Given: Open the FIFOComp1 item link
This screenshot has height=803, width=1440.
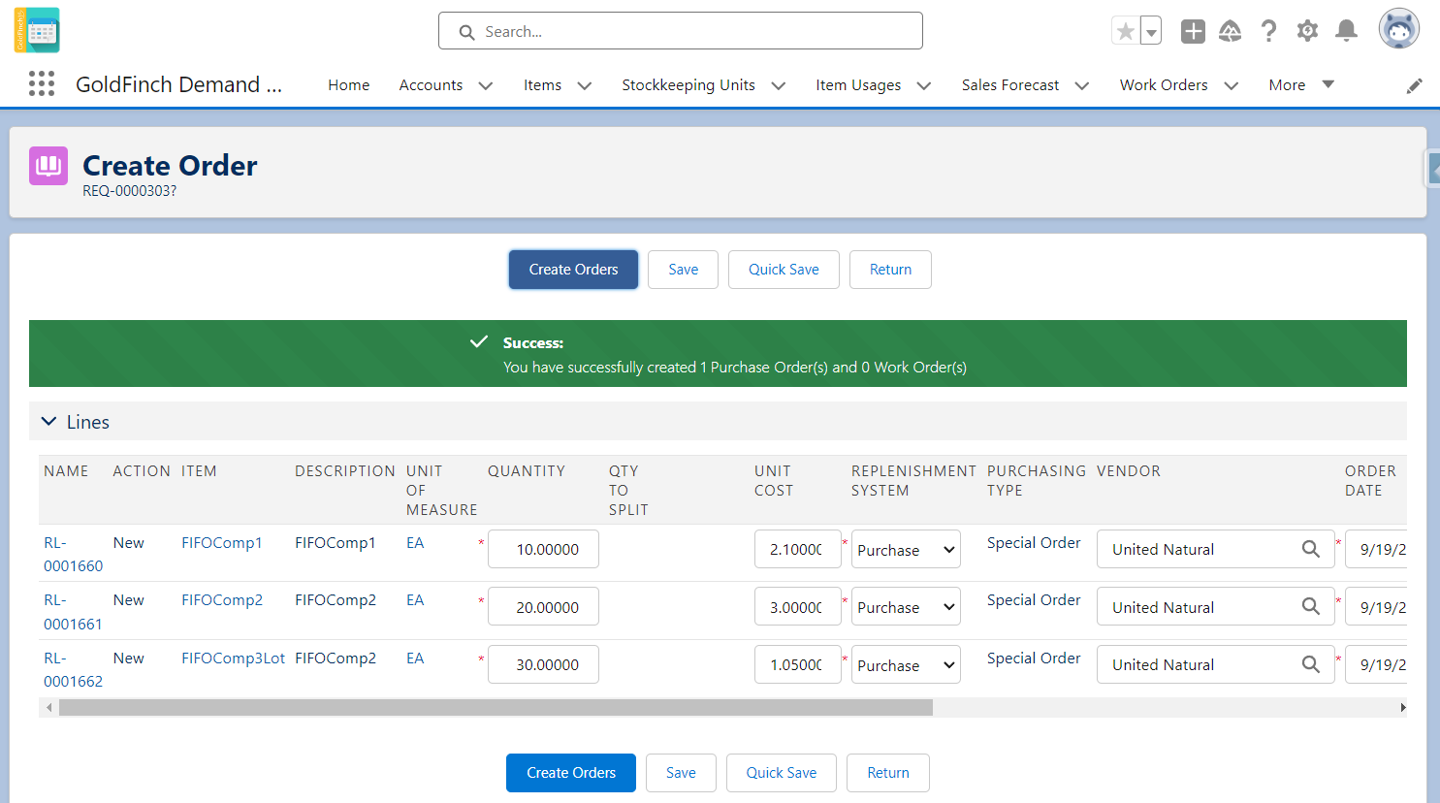Looking at the screenshot, I should 222,543.
